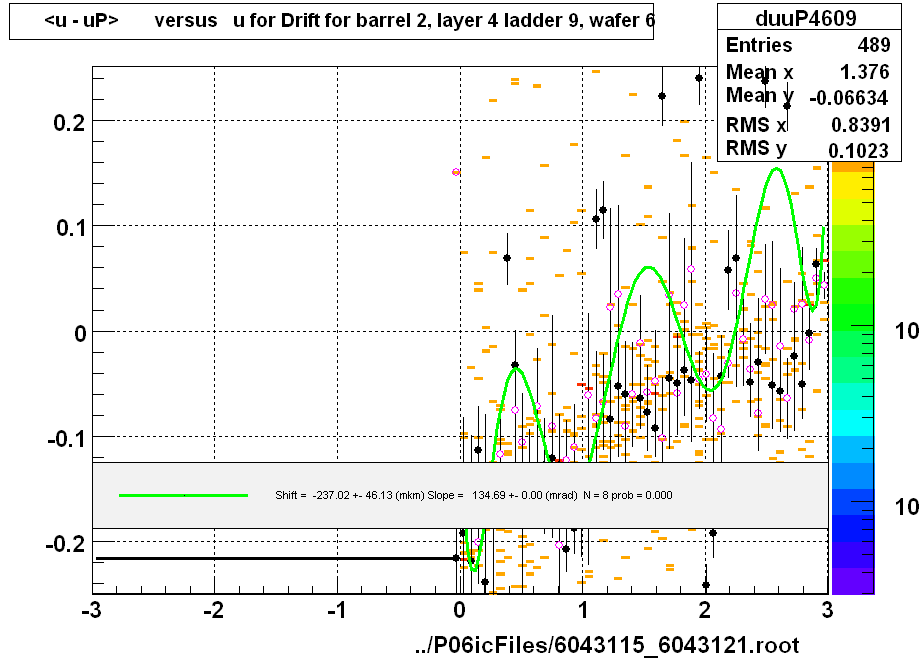Click the RMS y value 0.1023
This screenshot has width=920, height=660.
tap(858, 150)
